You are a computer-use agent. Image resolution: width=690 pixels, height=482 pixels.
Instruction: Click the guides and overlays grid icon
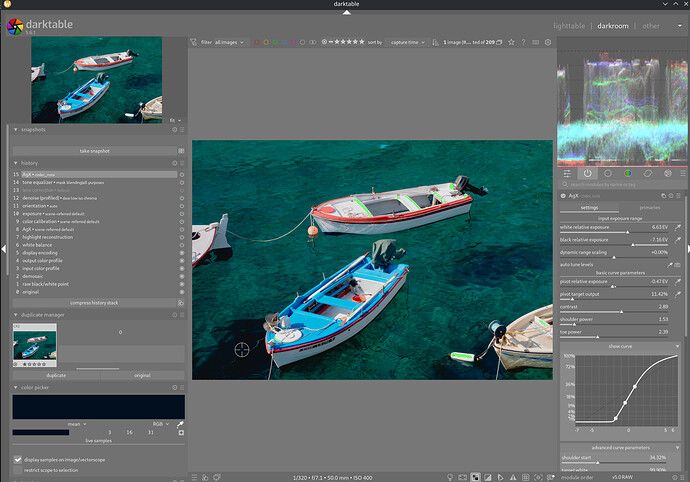(525, 477)
